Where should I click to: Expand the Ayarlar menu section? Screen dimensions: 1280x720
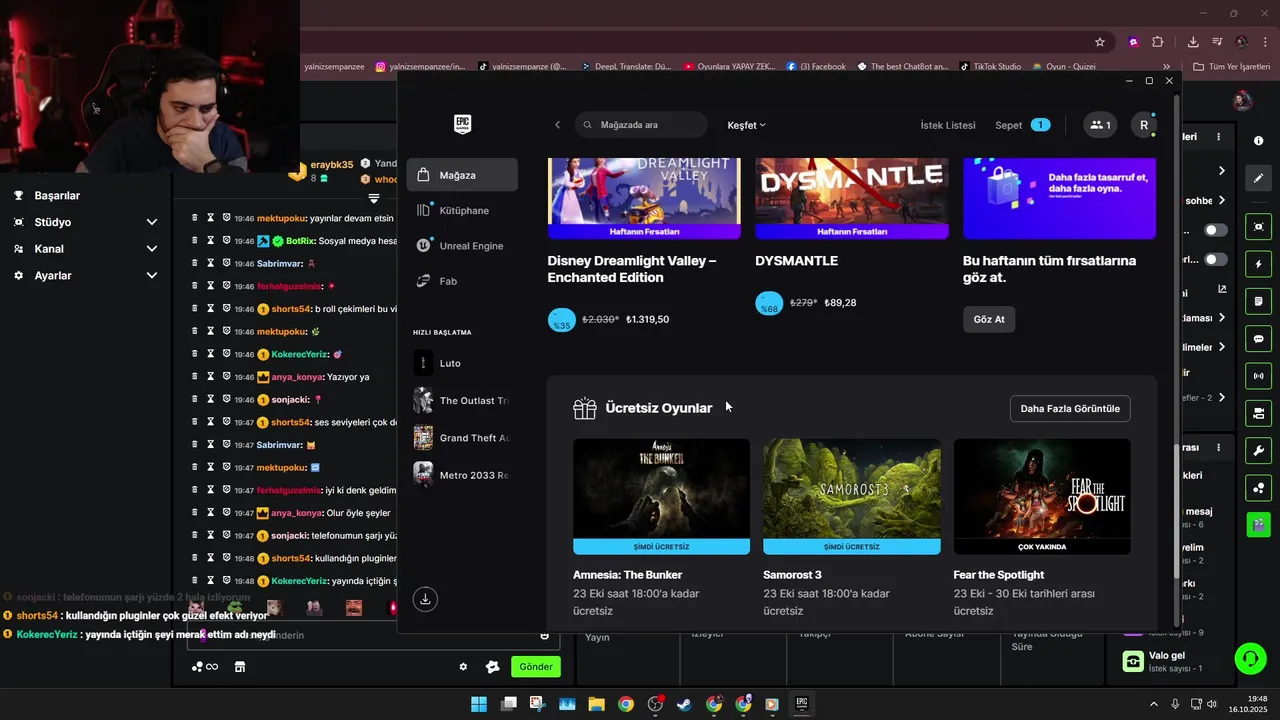[x=85, y=275]
